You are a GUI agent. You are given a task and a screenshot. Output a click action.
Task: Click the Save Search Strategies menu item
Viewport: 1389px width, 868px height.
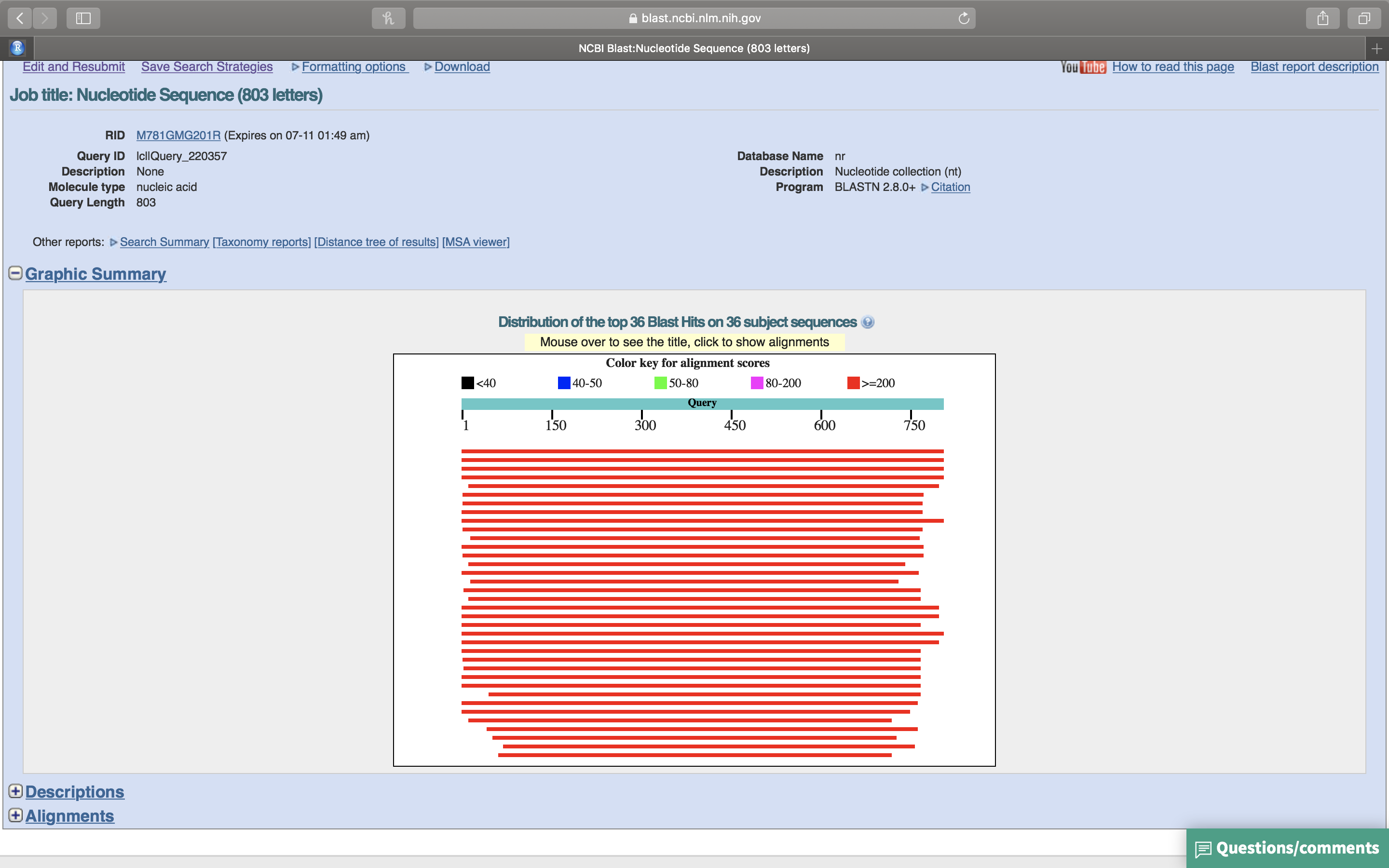[207, 66]
